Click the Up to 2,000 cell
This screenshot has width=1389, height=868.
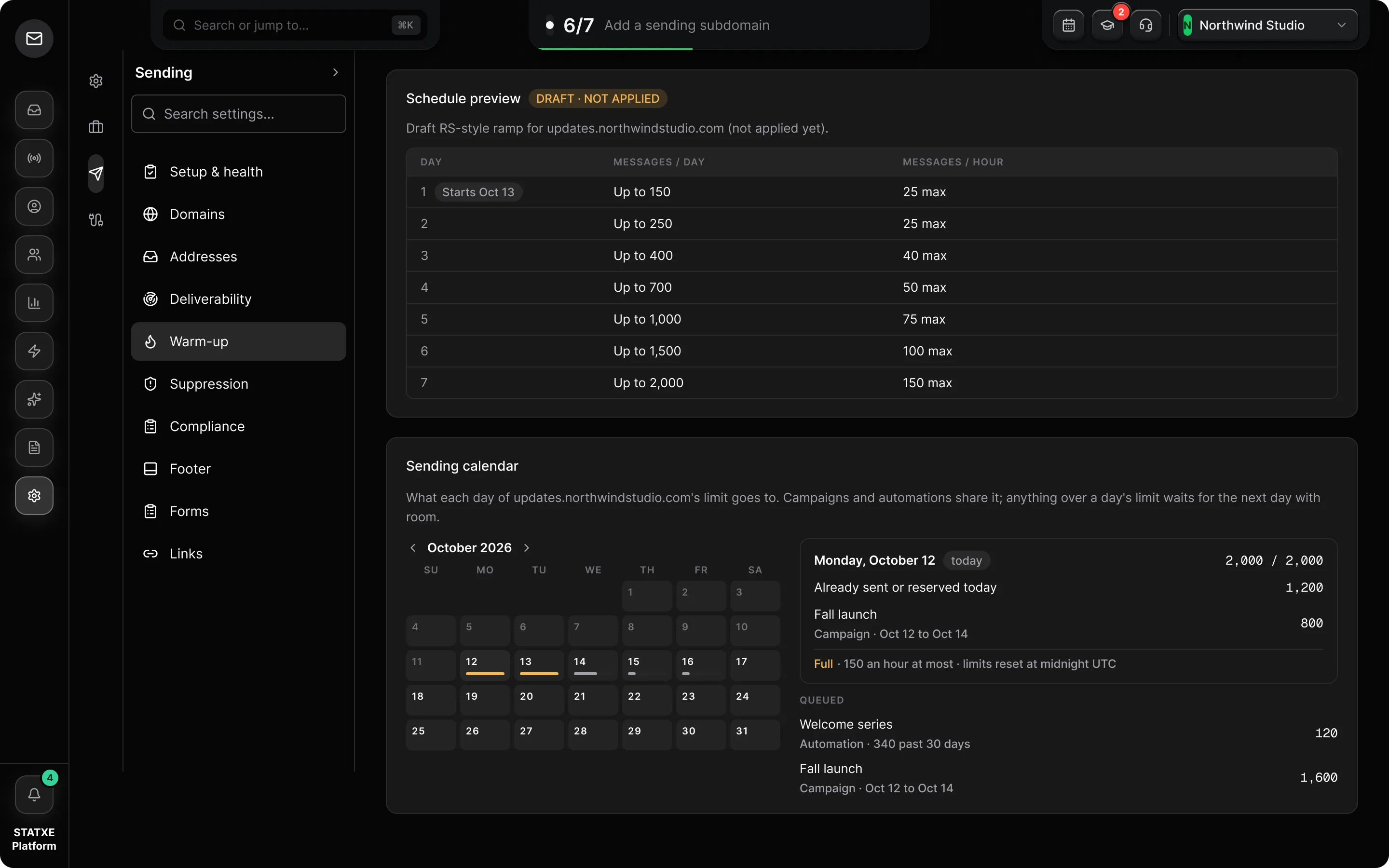tap(648, 383)
